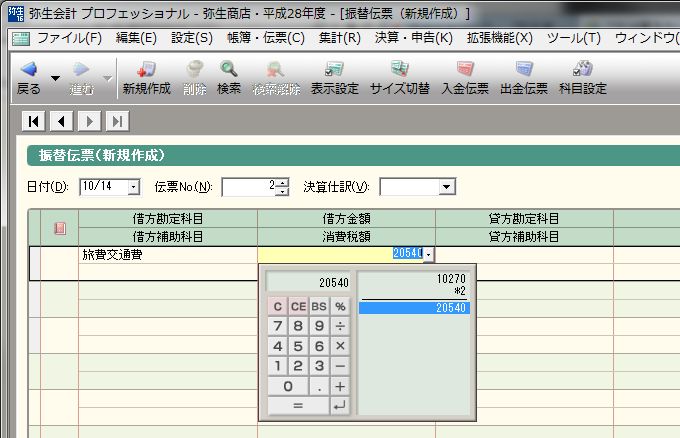This screenshot has width=680, height=438.
Task: Open the 帳簿・伝票(C) menu
Action: [x=265, y=38]
